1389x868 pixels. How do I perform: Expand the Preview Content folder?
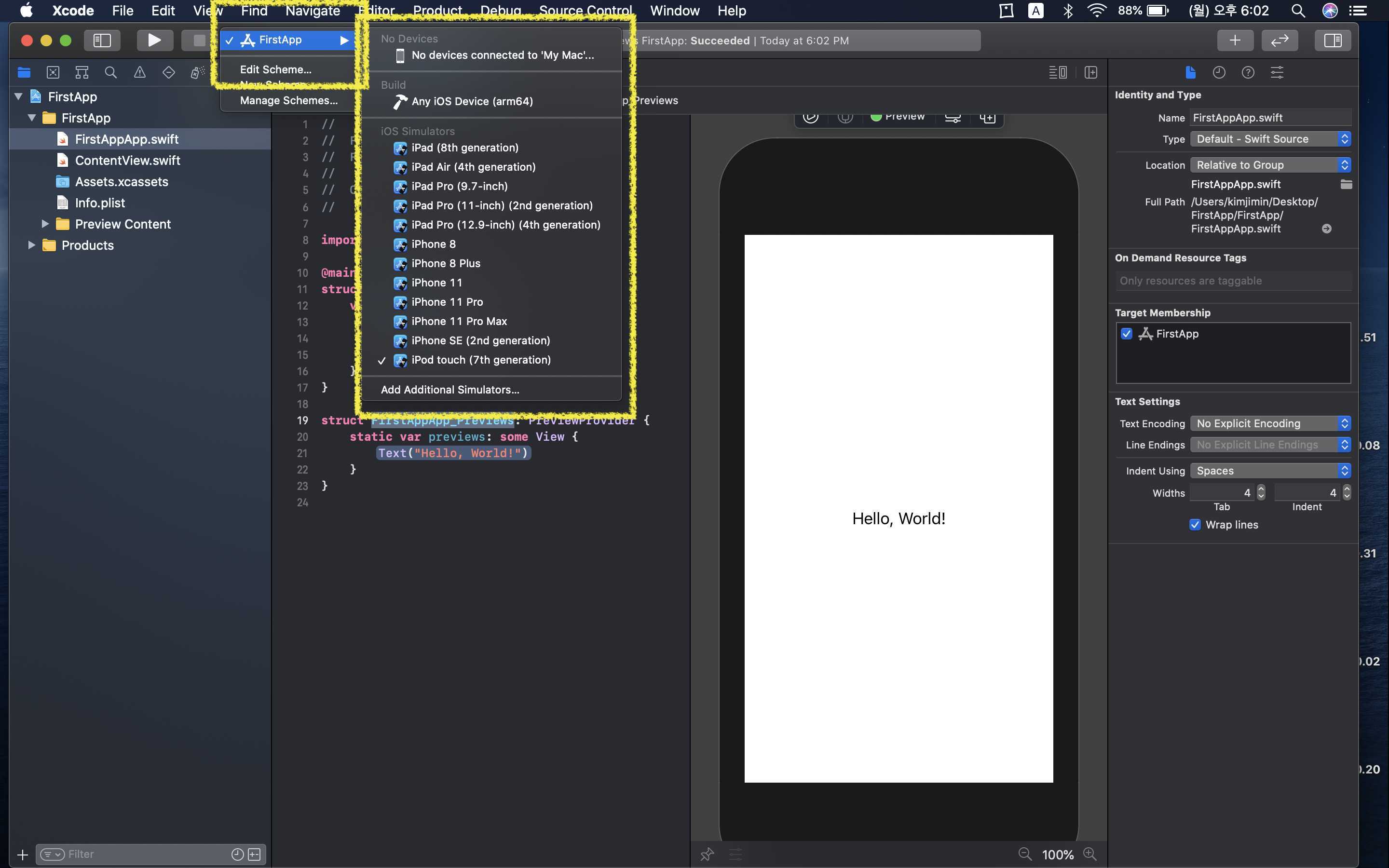pos(45,224)
